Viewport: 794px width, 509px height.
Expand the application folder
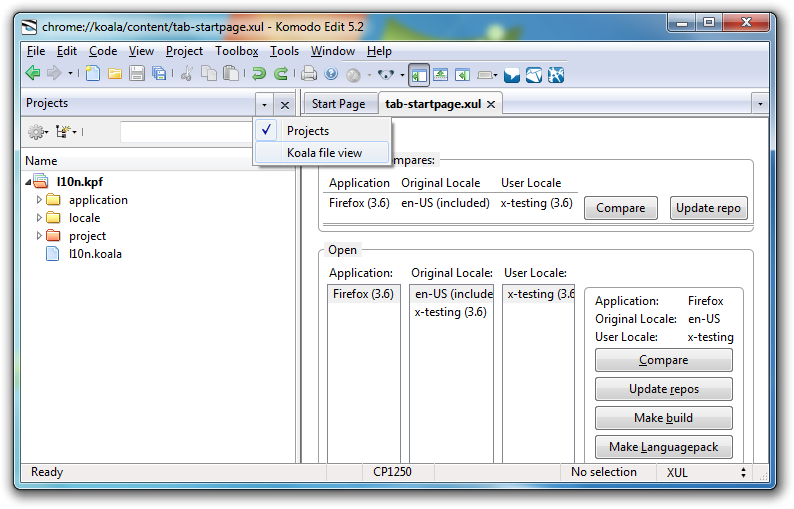click(39, 200)
